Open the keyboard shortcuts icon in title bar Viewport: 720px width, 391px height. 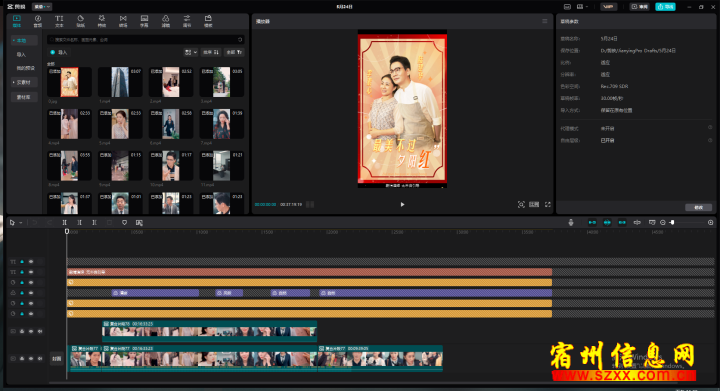567,7
